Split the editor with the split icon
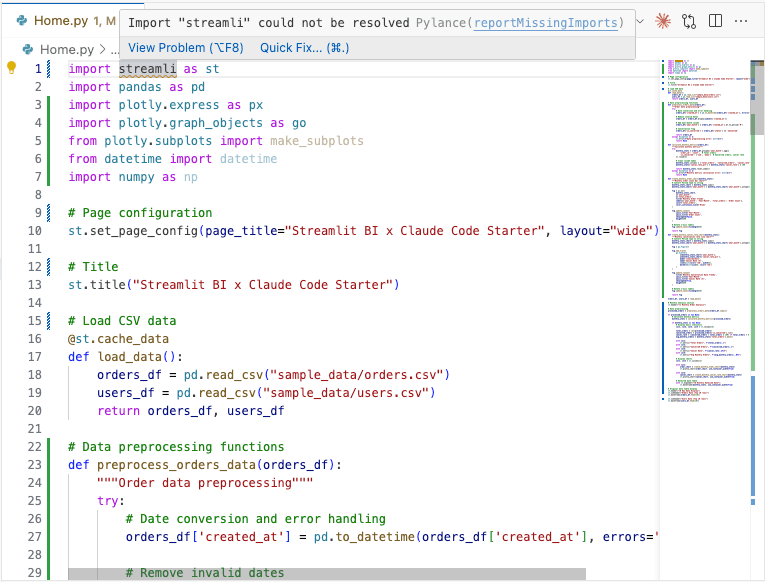Screen dimensions: 765x582 pyautogui.click(x=715, y=20)
